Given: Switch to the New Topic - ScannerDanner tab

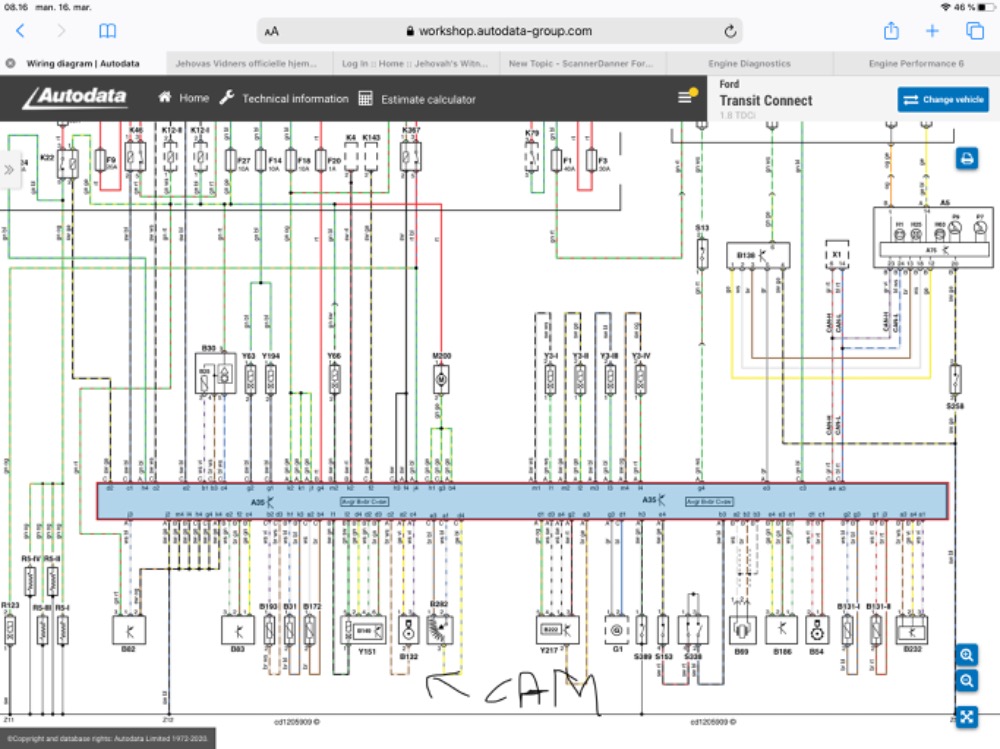Looking at the screenshot, I should click(x=580, y=63).
